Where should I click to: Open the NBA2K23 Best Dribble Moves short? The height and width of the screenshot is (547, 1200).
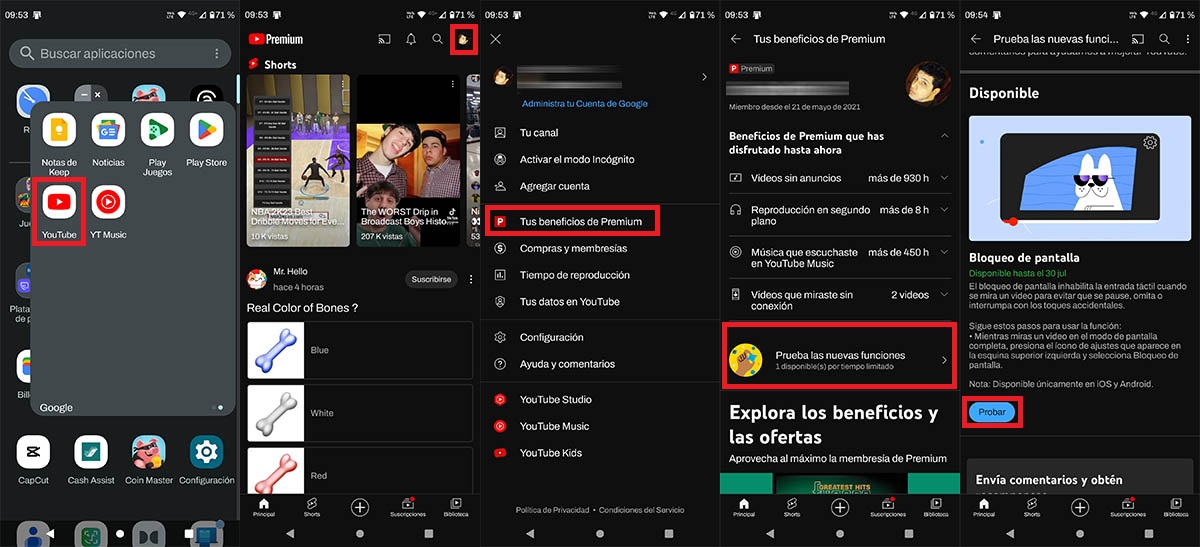[298, 160]
